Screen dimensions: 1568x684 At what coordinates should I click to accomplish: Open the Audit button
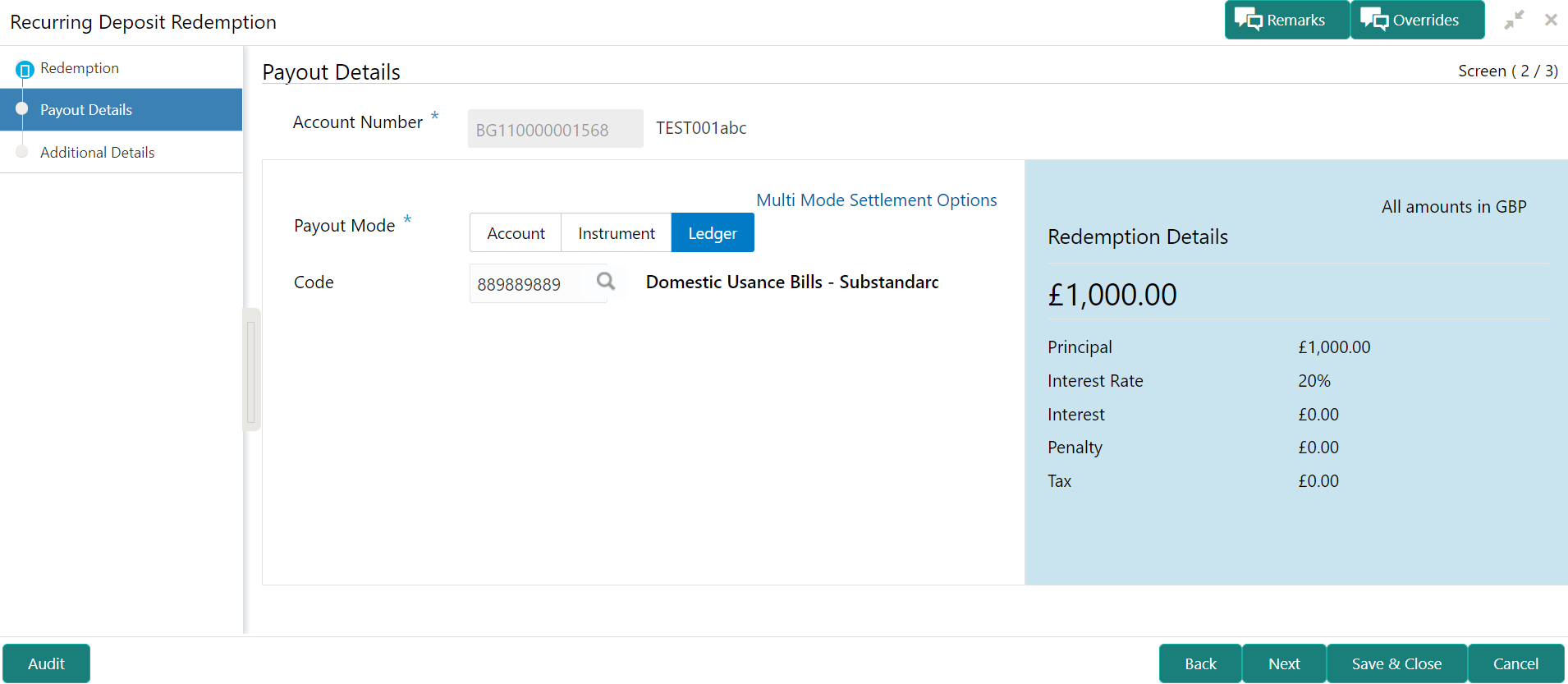pos(46,663)
